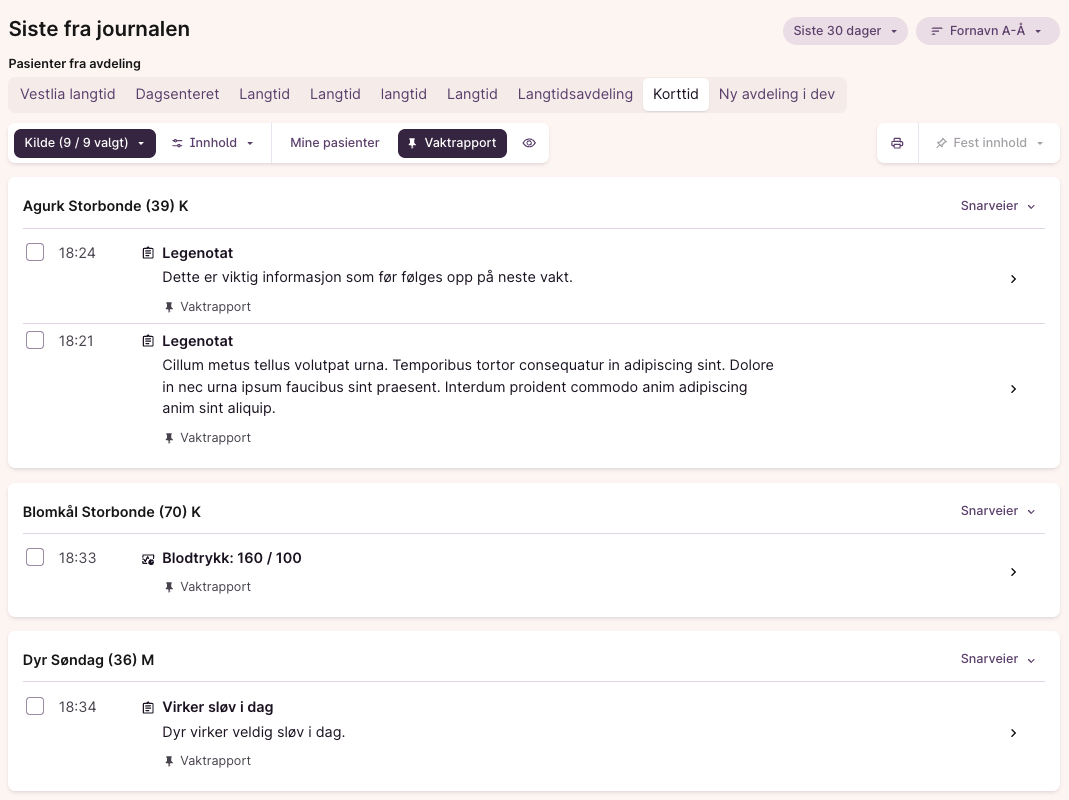This screenshot has width=1069, height=800.
Task: Expand the Fornavn A-Å sort dropdown
Action: 986,31
